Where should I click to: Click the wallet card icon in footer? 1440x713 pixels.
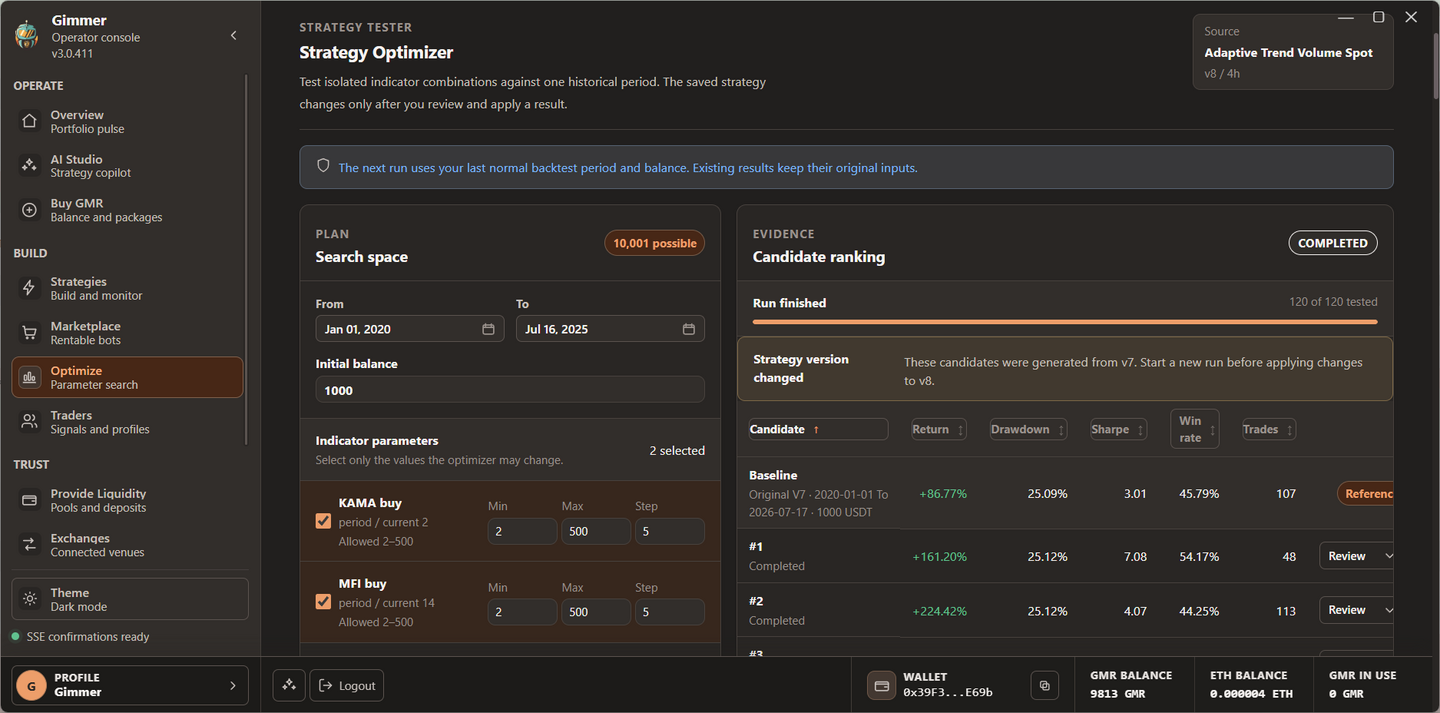click(x=882, y=685)
